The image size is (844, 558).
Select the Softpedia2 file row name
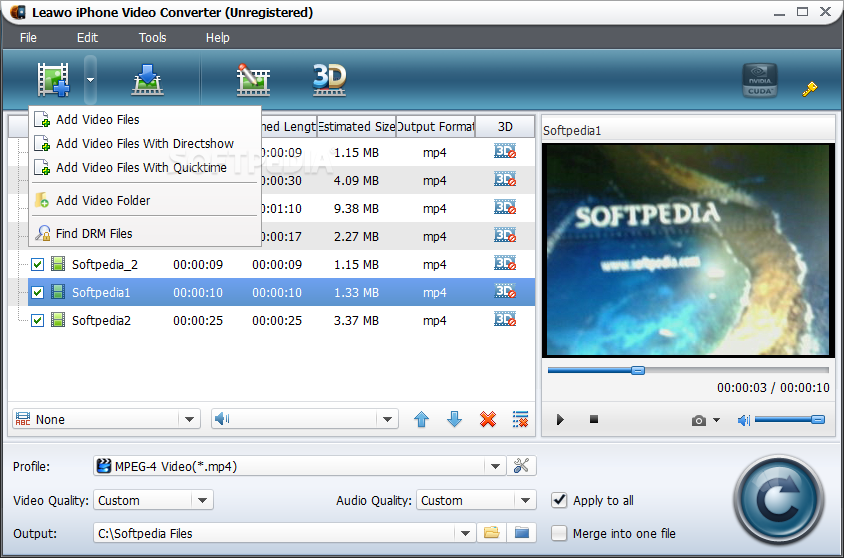102,321
